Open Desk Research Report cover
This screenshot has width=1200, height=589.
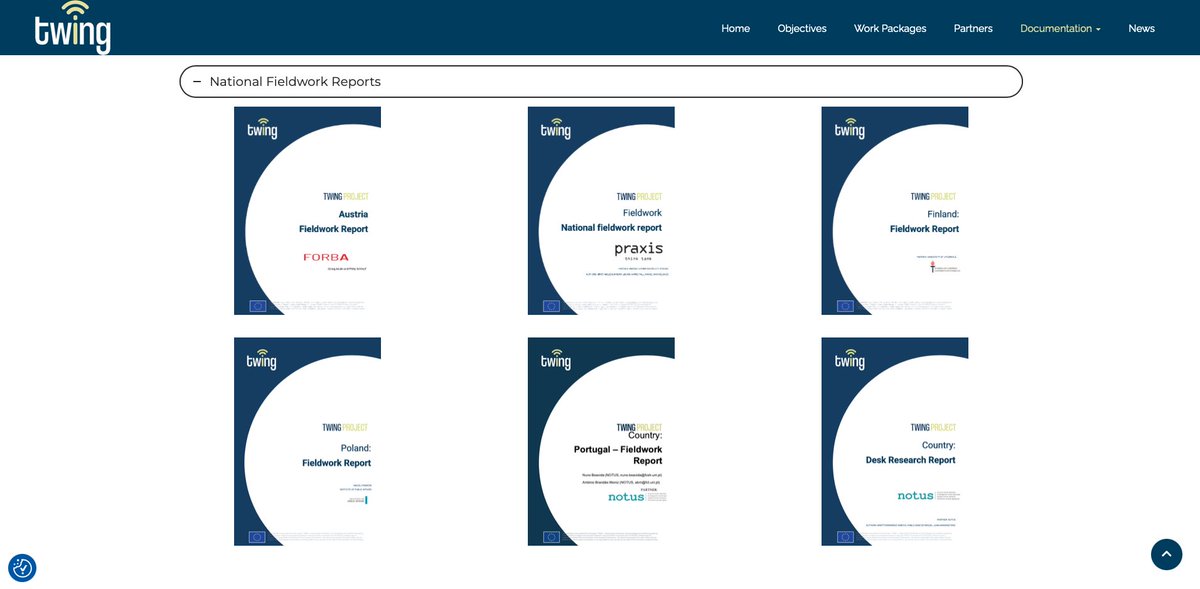pos(895,442)
